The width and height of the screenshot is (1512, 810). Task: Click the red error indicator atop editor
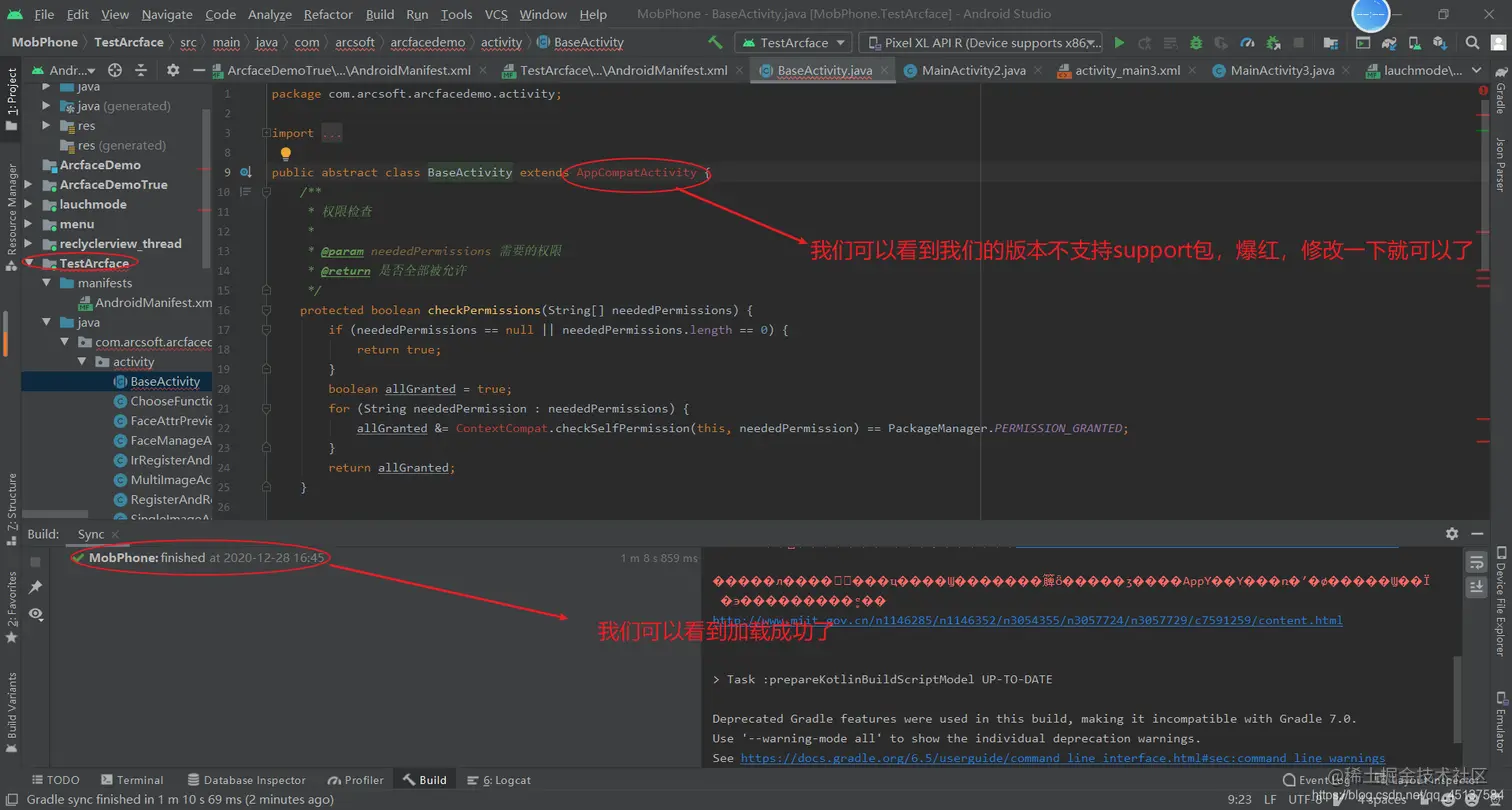point(1483,91)
